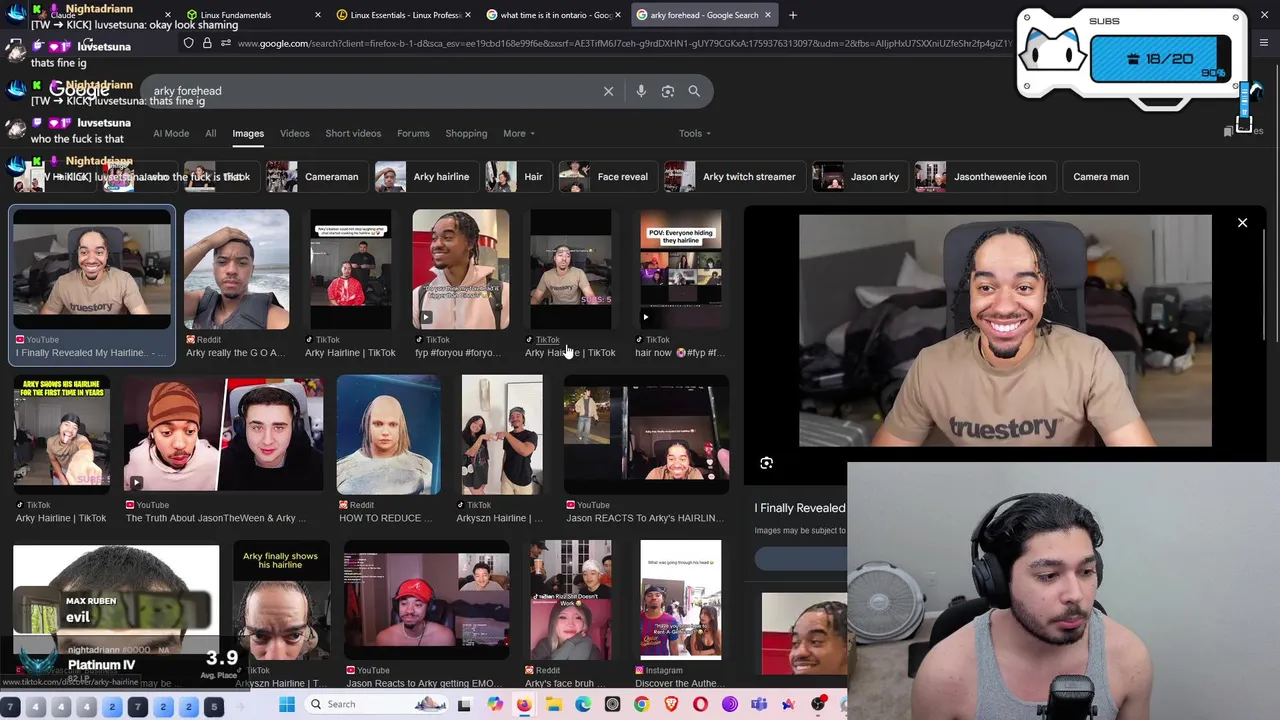Open 'Arky really the G O A' Reddit image
Screen dimensions: 1280x720
click(236, 269)
